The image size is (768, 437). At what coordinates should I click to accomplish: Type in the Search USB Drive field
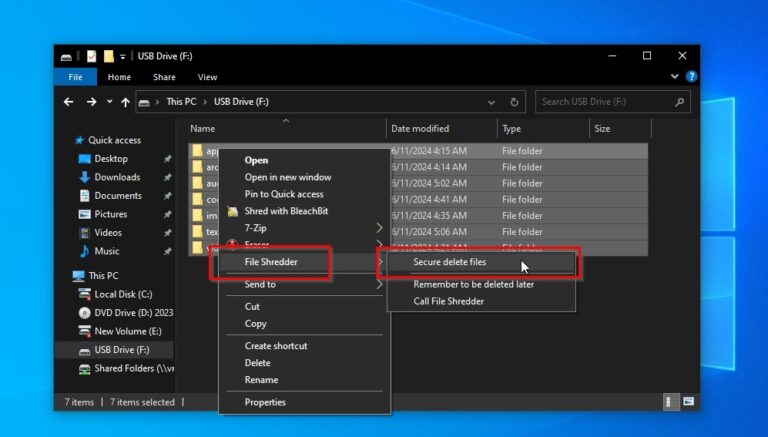pos(603,102)
